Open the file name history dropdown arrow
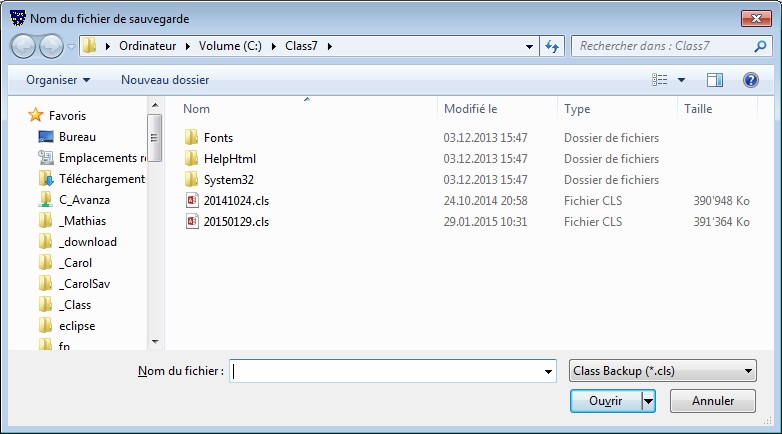 point(548,372)
